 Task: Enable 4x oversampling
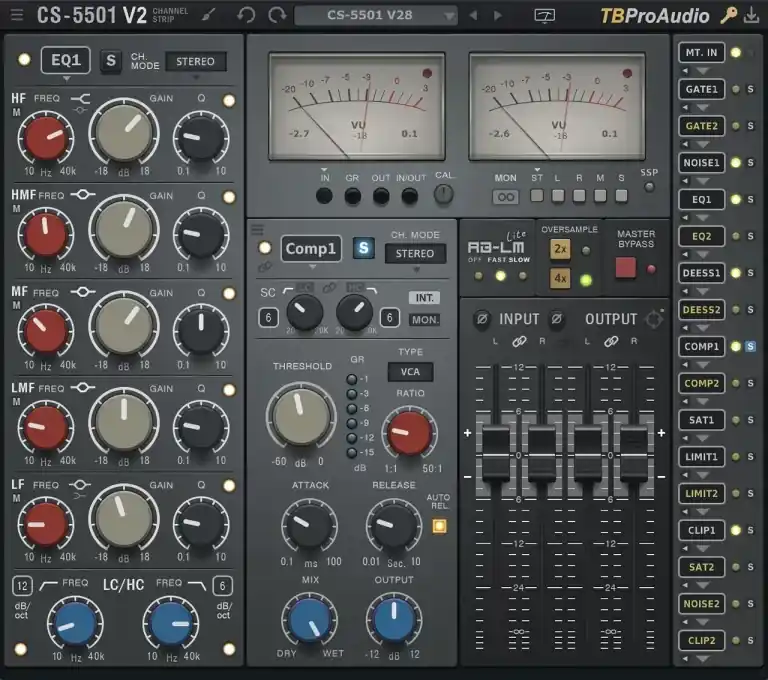pyautogui.click(x=560, y=278)
